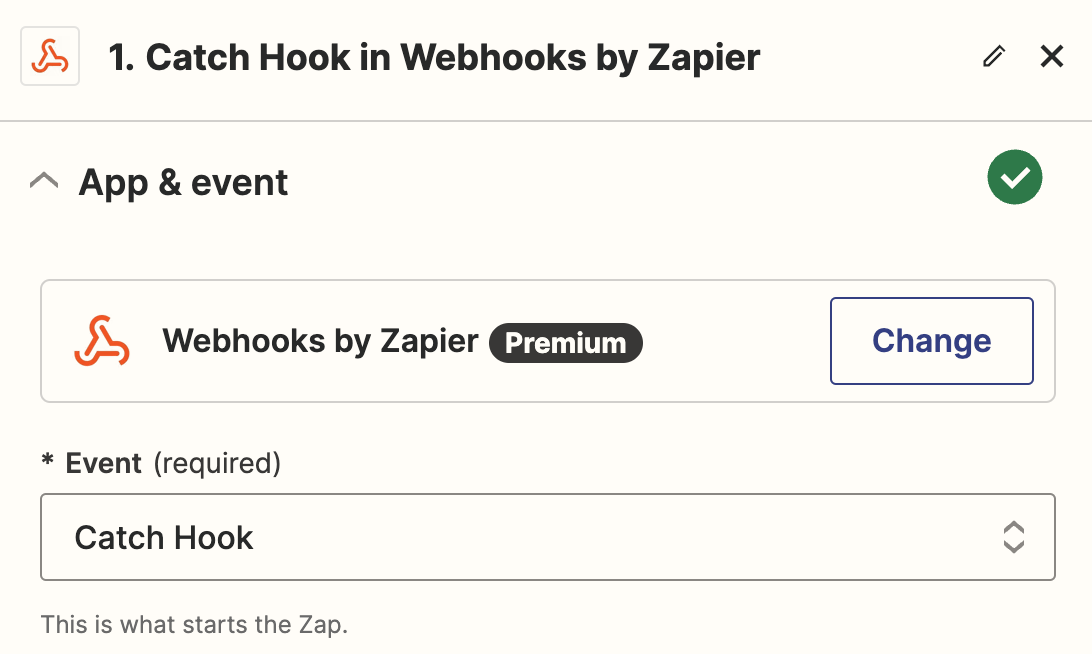Click the Event field label
The width and height of the screenshot is (1092, 654).
(x=104, y=463)
